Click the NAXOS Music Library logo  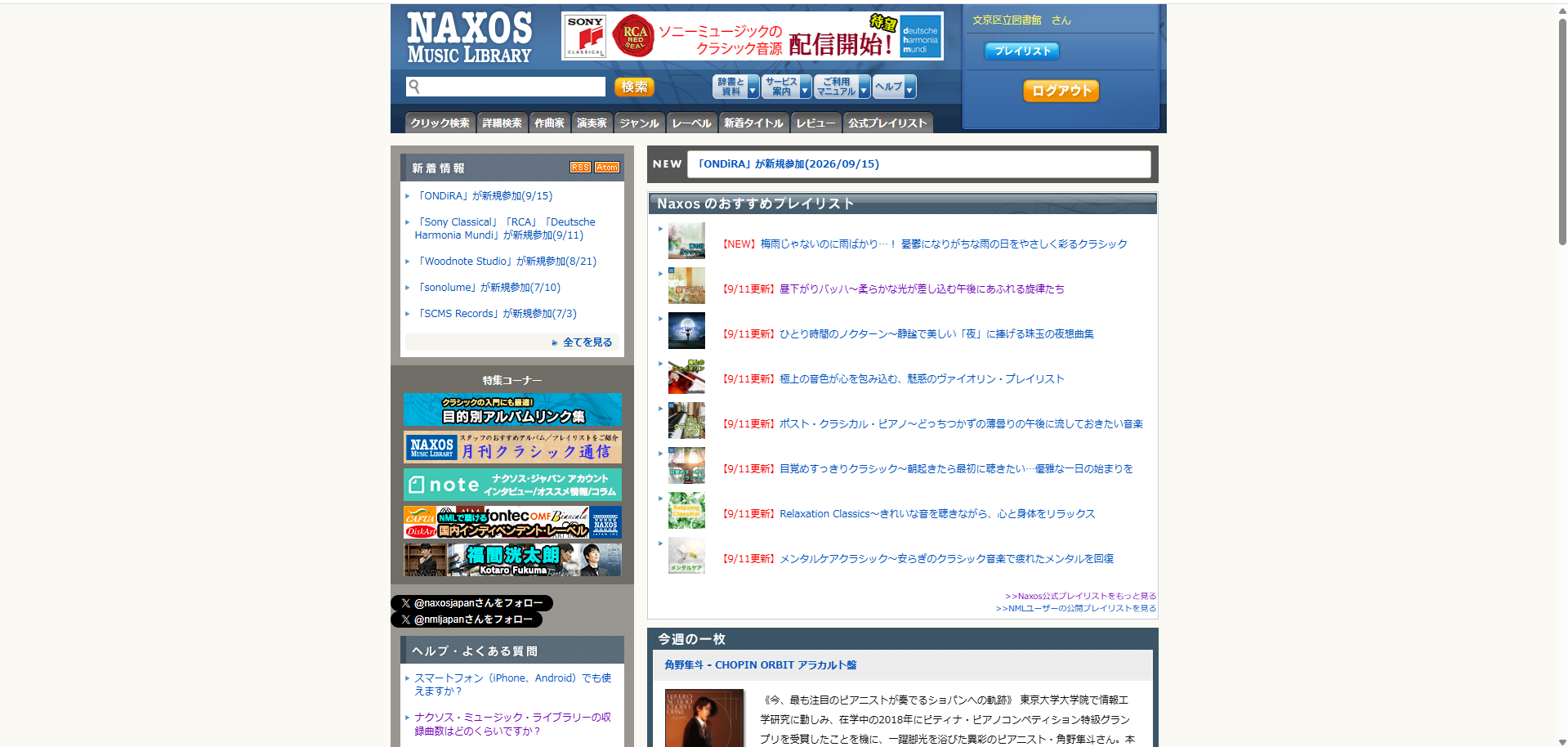(x=469, y=38)
